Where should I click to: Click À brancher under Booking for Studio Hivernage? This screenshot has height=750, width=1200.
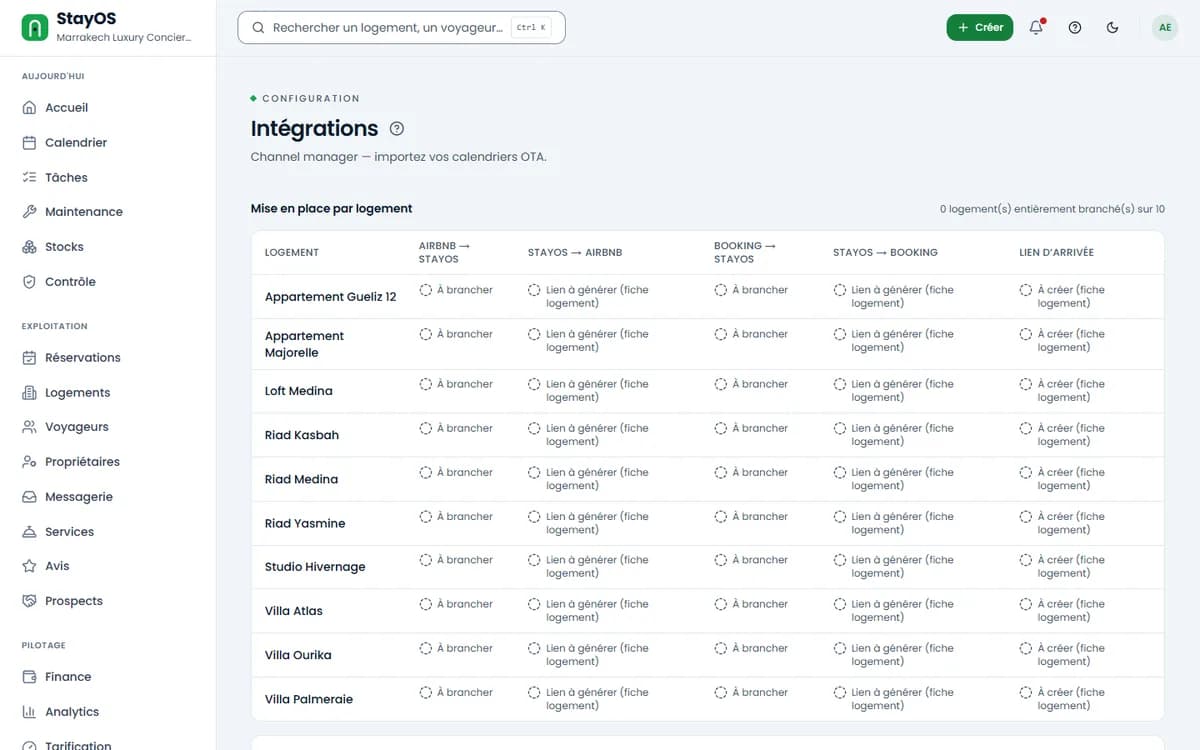click(751, 560)
